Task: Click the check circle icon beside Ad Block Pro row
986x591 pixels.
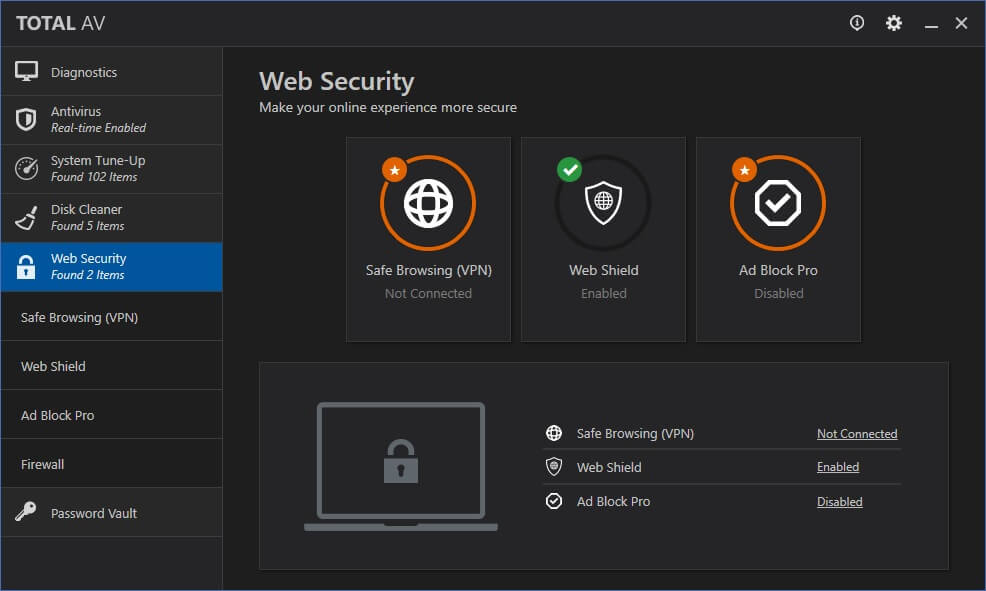Action: pos(554,501)
